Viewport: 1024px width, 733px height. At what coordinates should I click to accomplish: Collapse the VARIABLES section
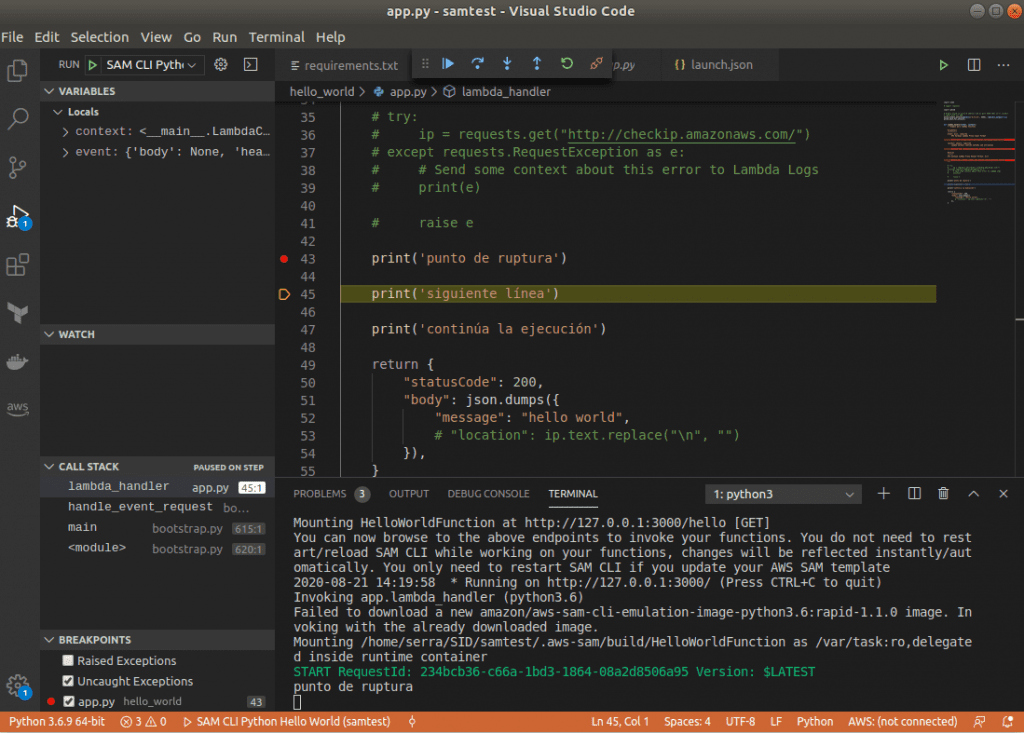(x=157, y=91)
